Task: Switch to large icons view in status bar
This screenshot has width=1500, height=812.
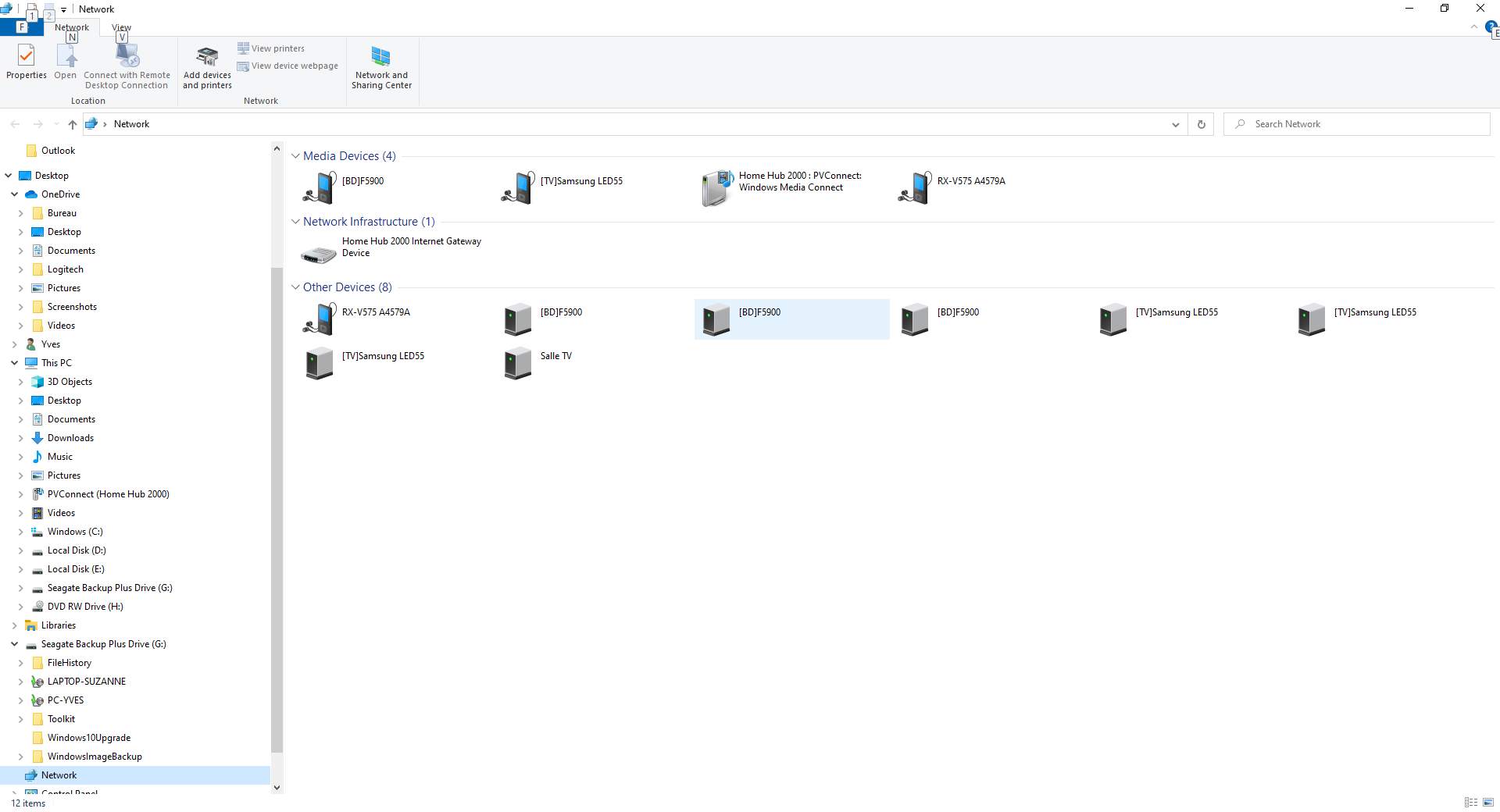Action: click(x=1487, y=802)
